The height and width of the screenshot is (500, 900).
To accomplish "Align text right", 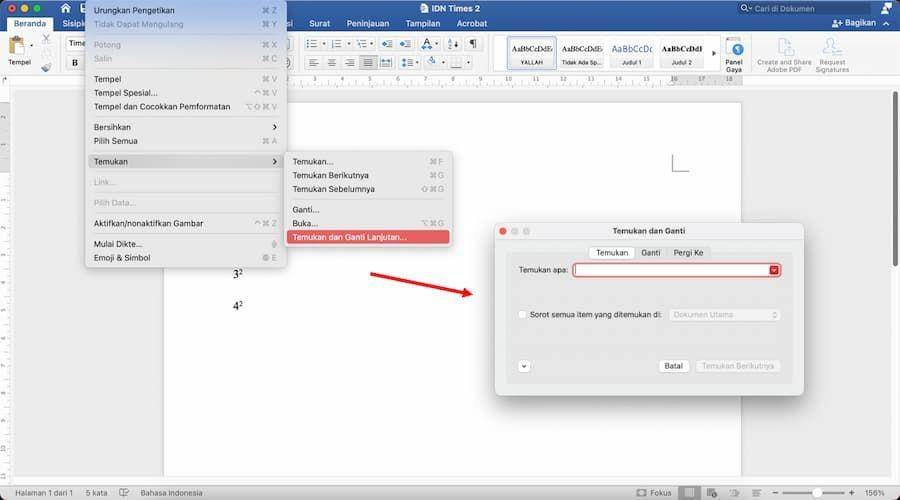I will pos(350,63).
